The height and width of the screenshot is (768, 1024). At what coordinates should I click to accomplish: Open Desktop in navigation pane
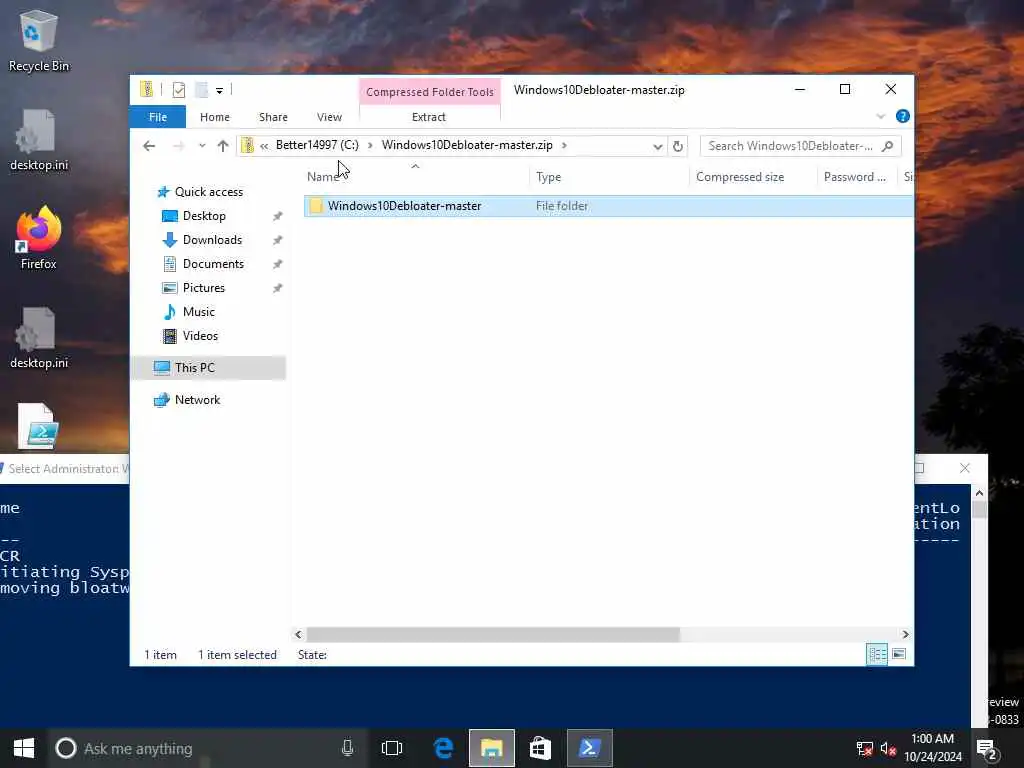(x=204, y=216)
